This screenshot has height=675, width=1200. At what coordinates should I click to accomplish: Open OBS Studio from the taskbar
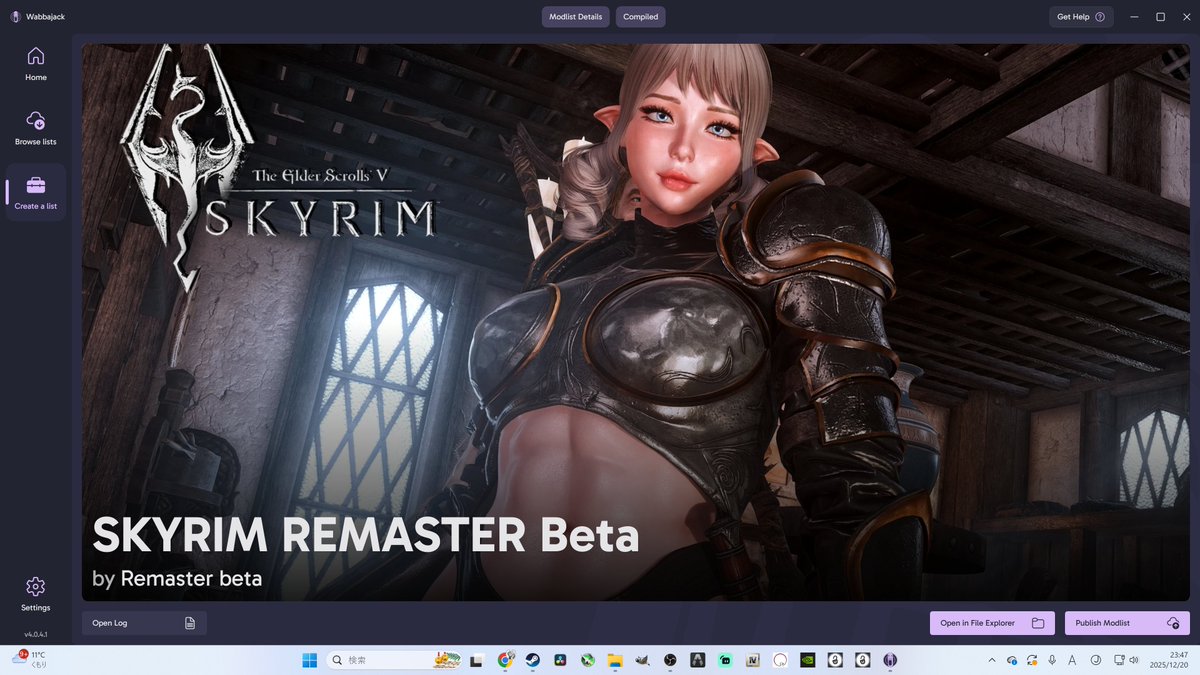[670, 660]
